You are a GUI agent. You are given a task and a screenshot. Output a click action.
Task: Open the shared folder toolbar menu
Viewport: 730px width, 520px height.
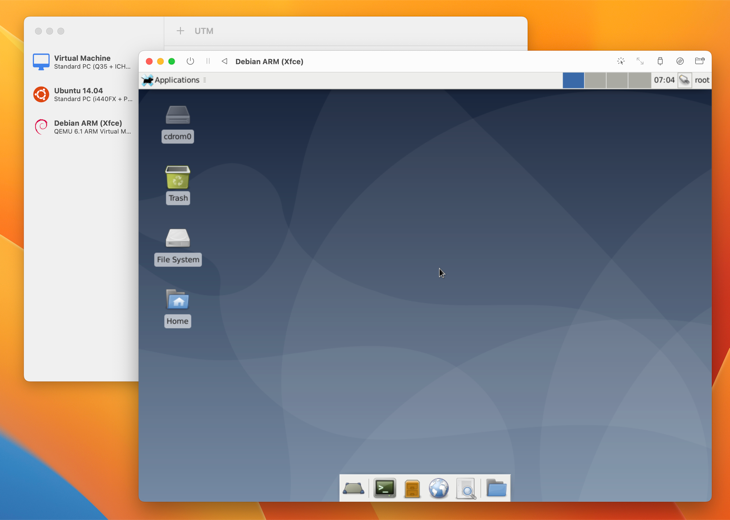pyautogui.click(x=700, y=61)
